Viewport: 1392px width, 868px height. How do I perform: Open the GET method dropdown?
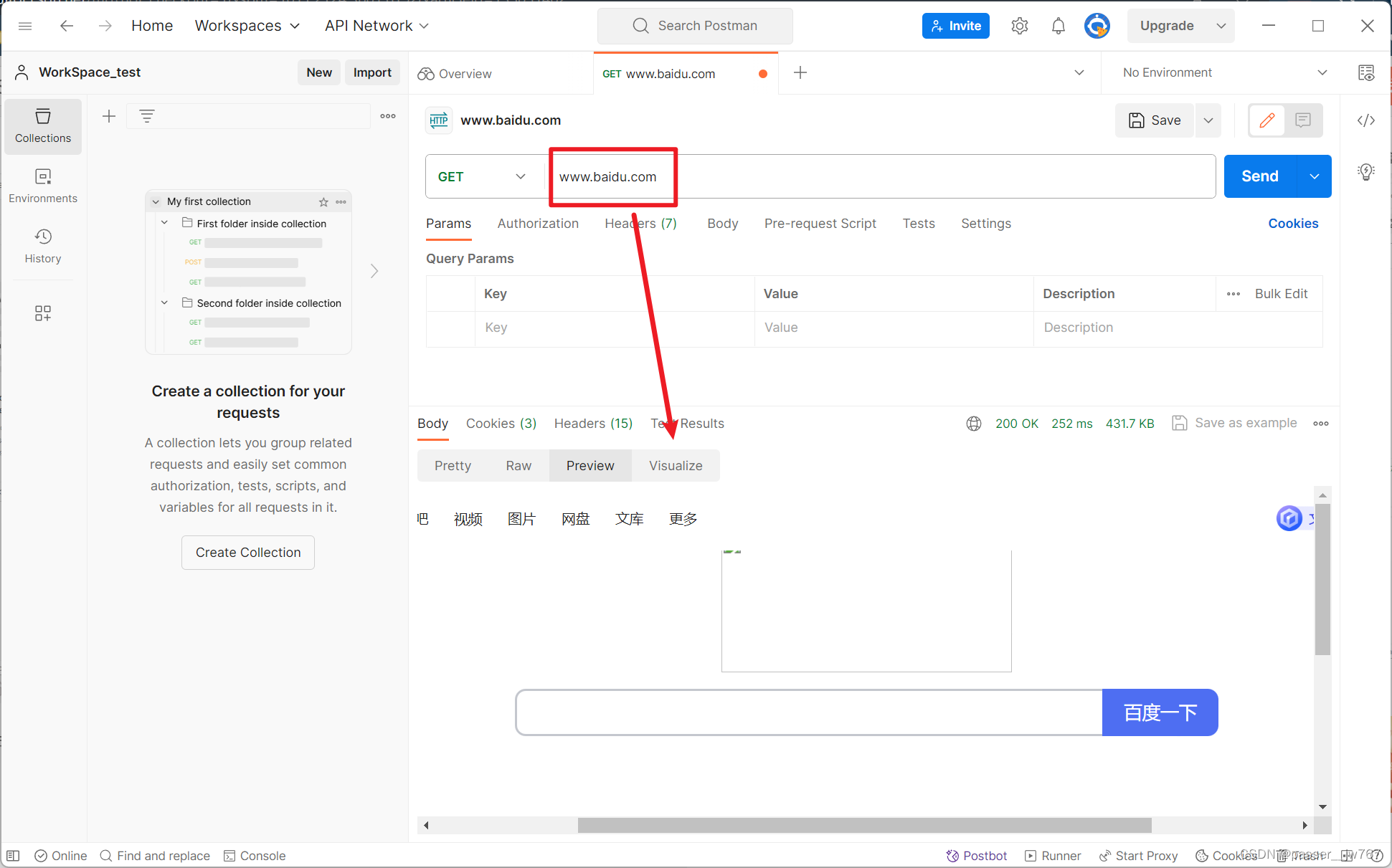(x=483, y=176)
